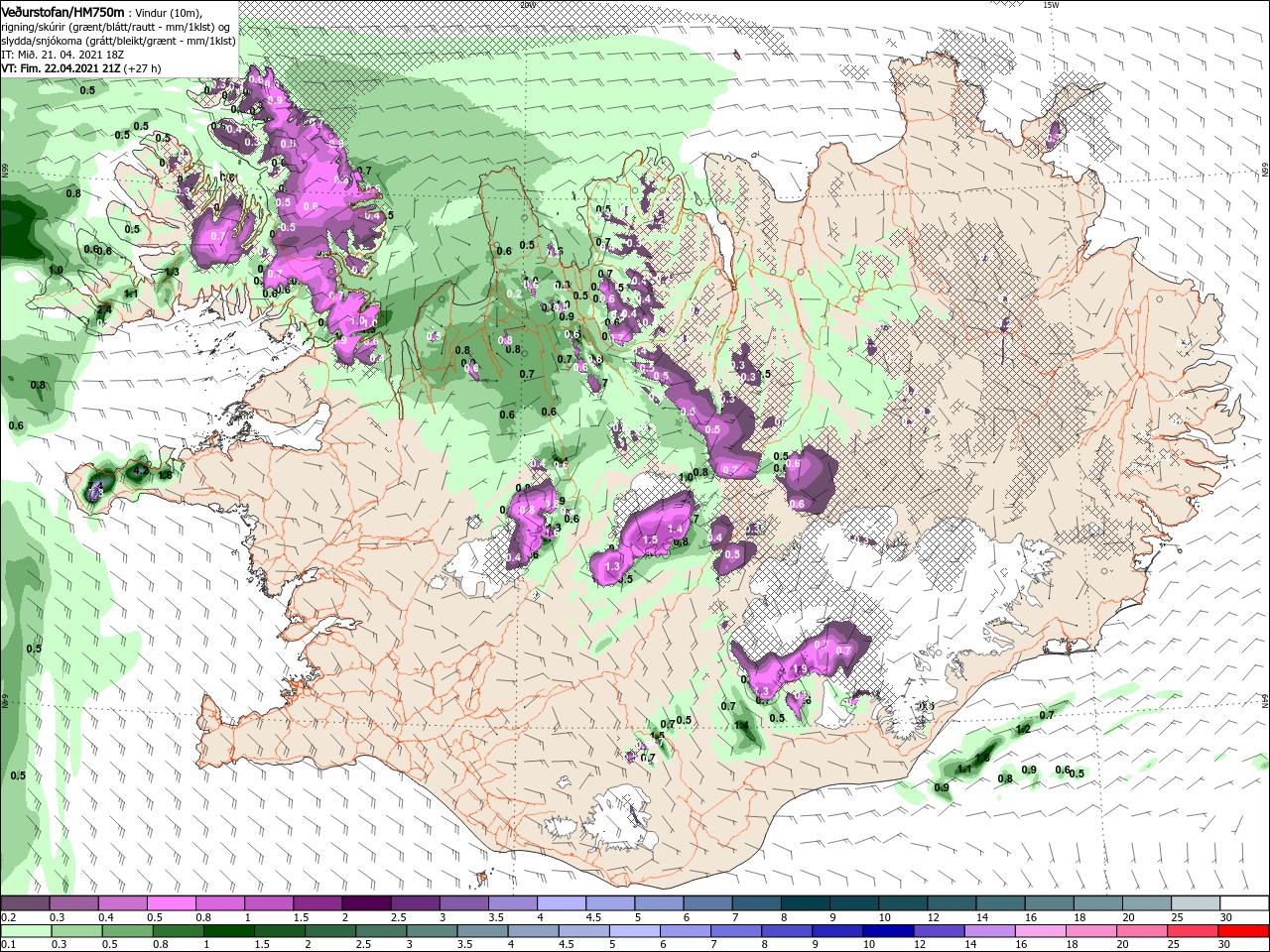This screenshot has width=1270, height=952.
Task: Click the '1.2' offshore precipitation value
Action: pyautogui.click(x=1025, y=729)
